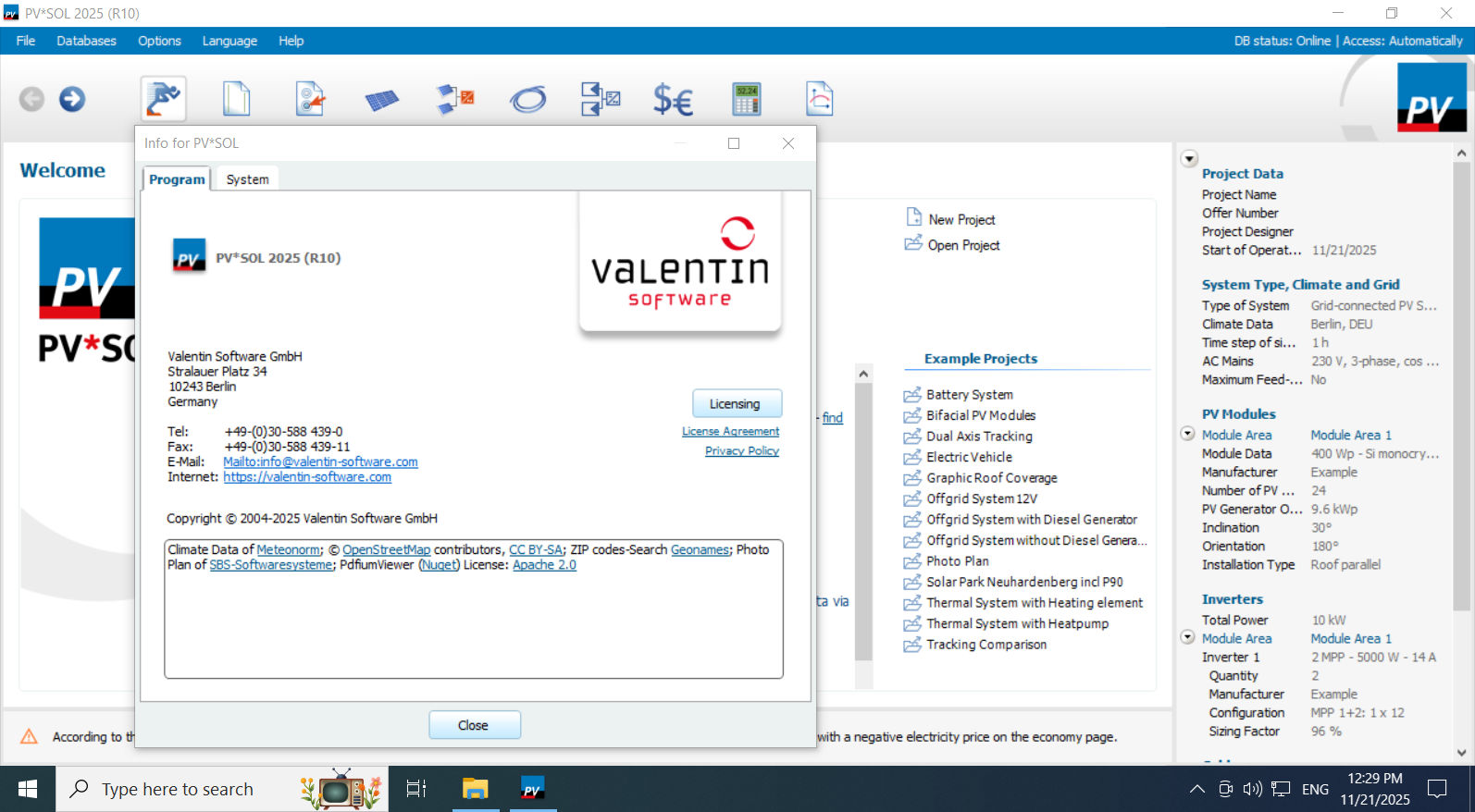Go forward with the blue right arrow
Viewport: 1475px width, 812px height.
[x=72, y=99]
